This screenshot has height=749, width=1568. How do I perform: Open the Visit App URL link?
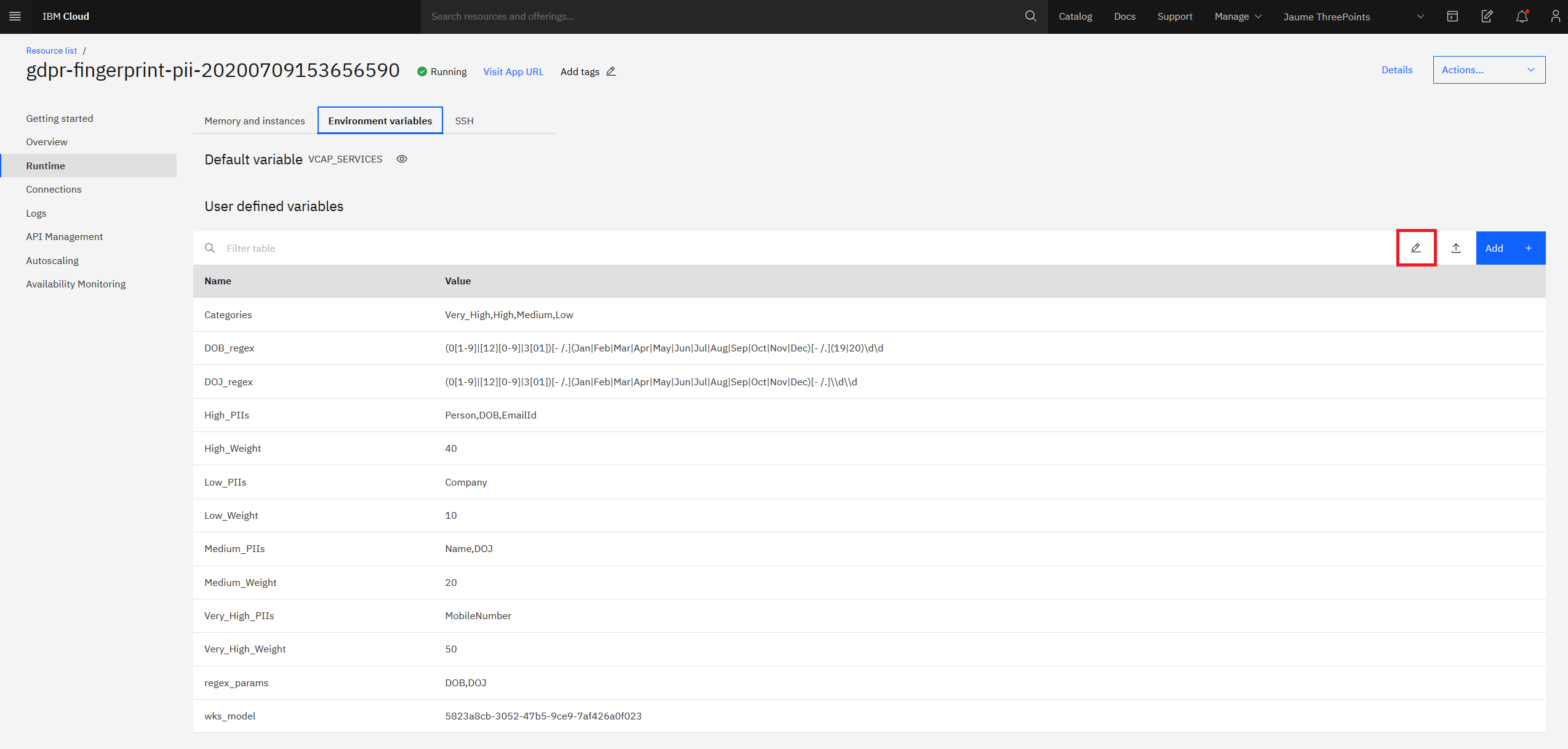coord(513,71)
